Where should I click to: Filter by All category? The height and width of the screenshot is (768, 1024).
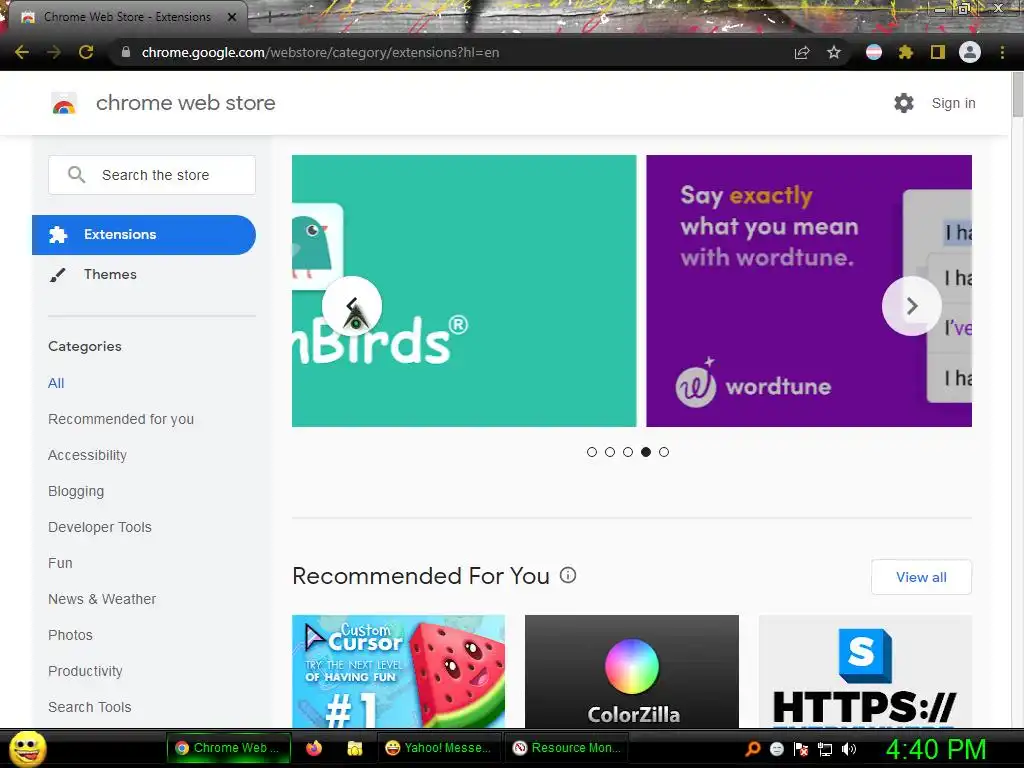point(56,383)
